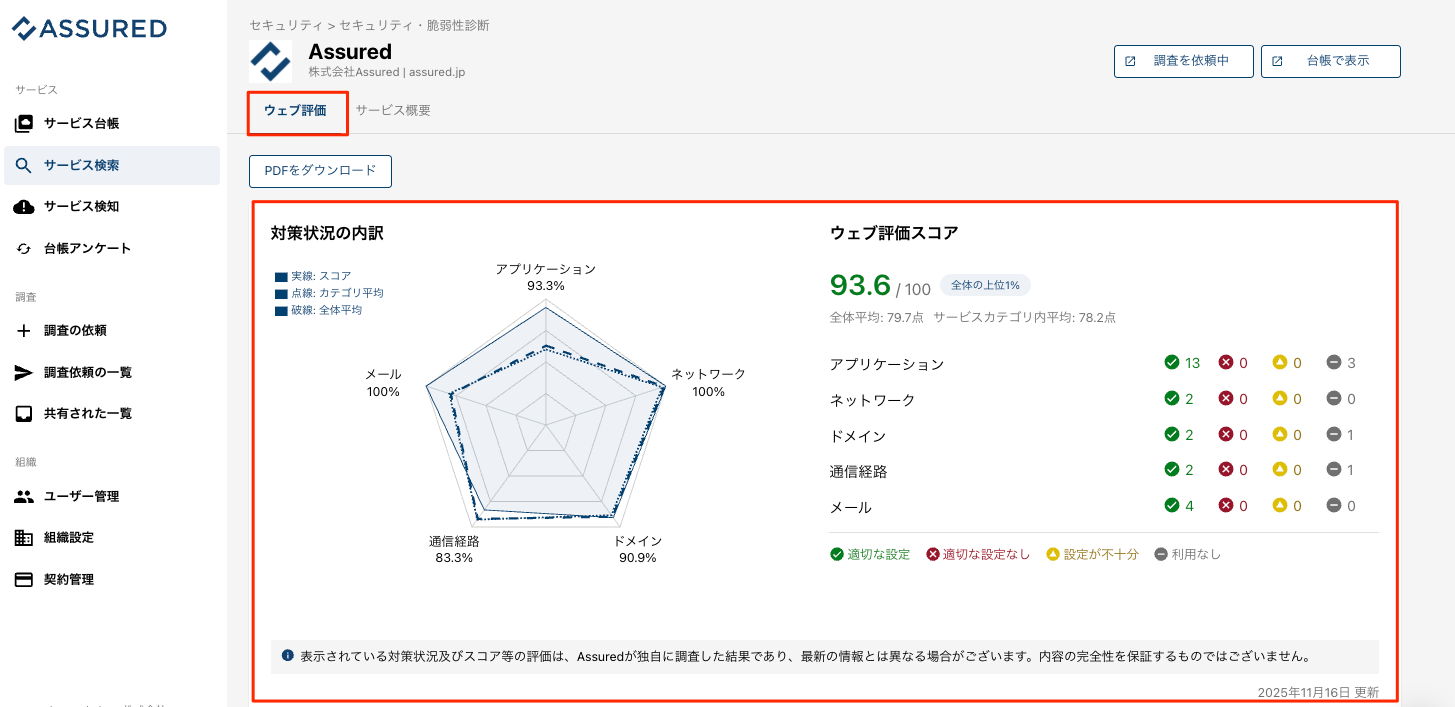Click the 全体の上位1% badge
The width and height of the screenshot is (1455, 707).
[985, 285]
